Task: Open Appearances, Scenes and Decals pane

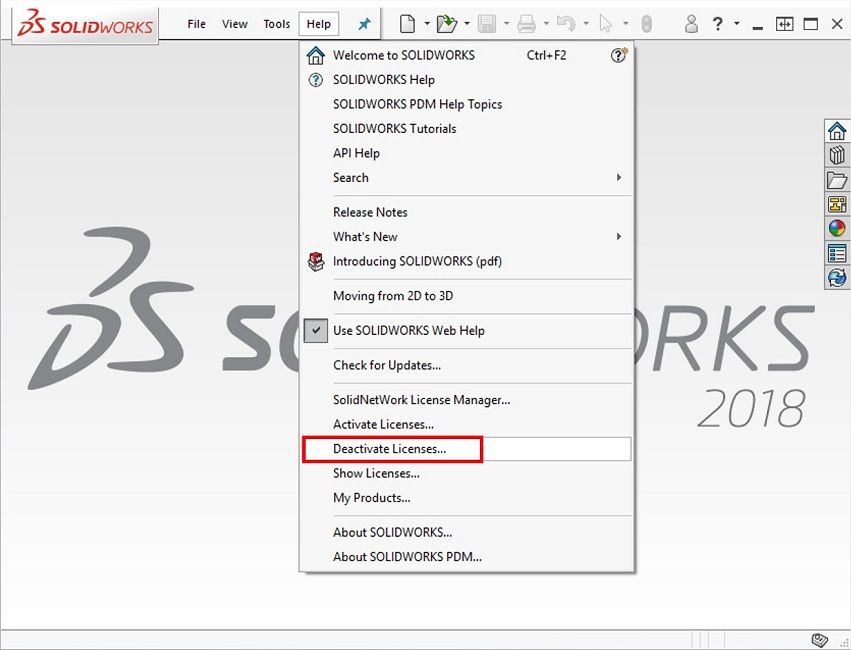Action: coord(836,227)
